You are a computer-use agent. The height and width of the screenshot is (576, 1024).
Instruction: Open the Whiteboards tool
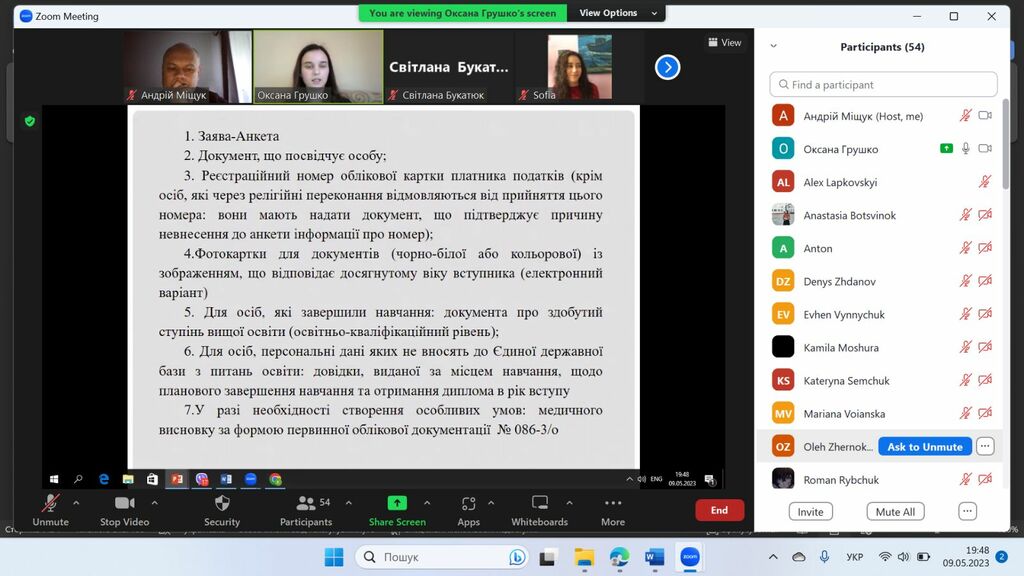tap(539, 504)
